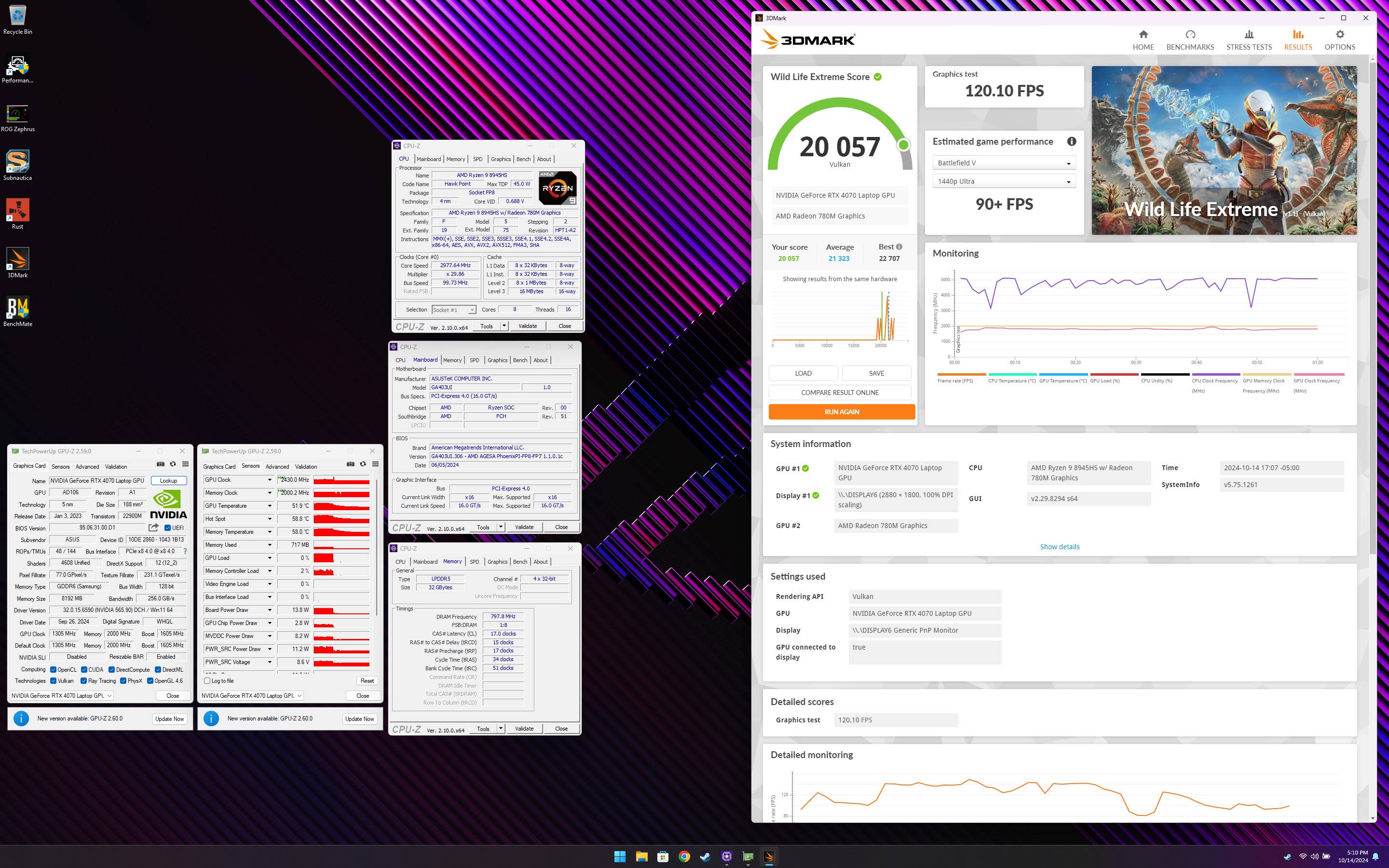Screen dimensions: 1389x868
Task: Open hamburger menu in GPU-Z Sensors window
Action: tap(375, 464)
